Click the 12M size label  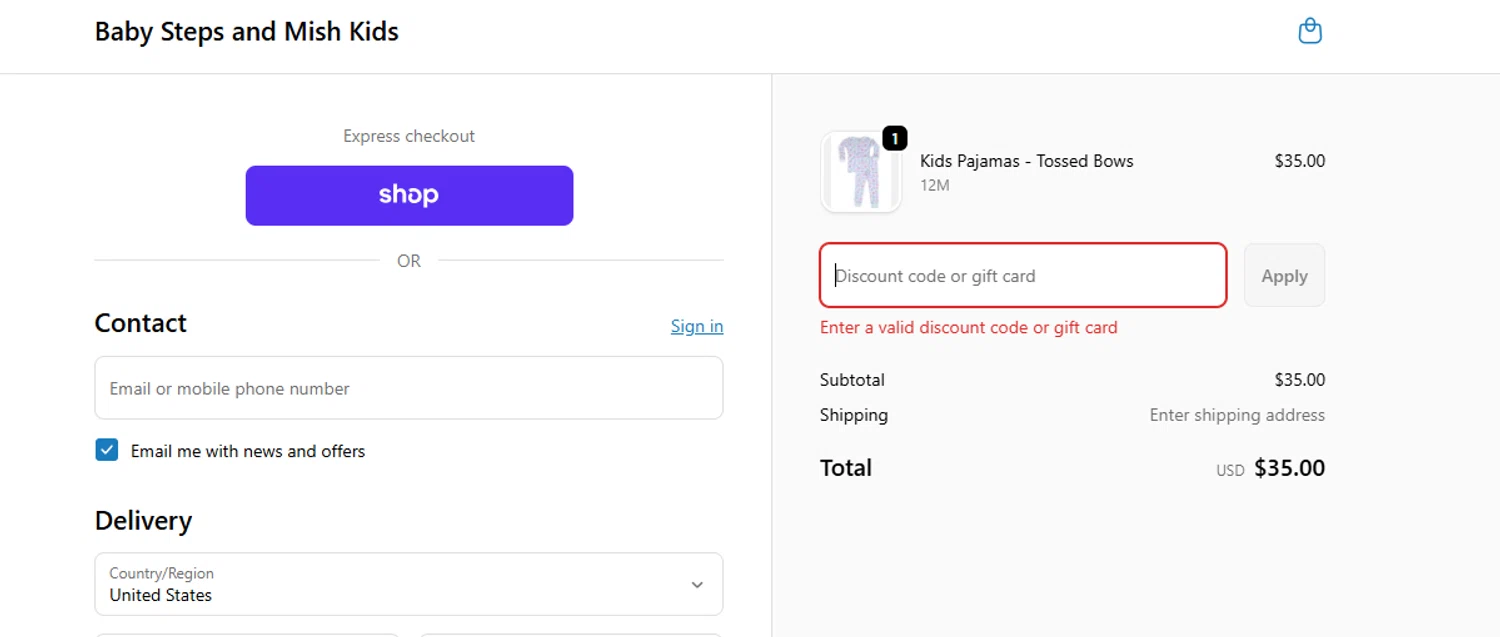tap(935, 185)
